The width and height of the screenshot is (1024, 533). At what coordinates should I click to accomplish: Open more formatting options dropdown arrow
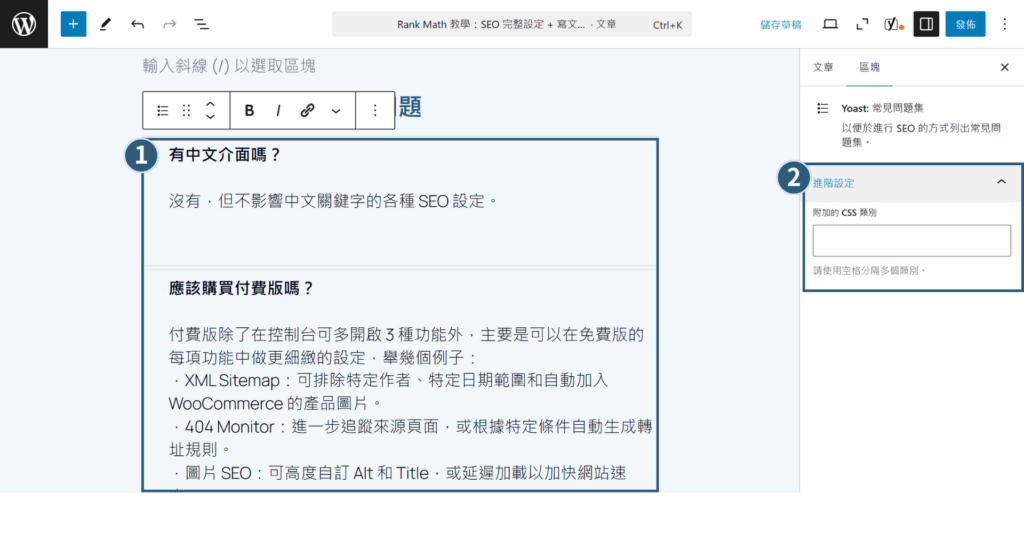coord(336,111)
